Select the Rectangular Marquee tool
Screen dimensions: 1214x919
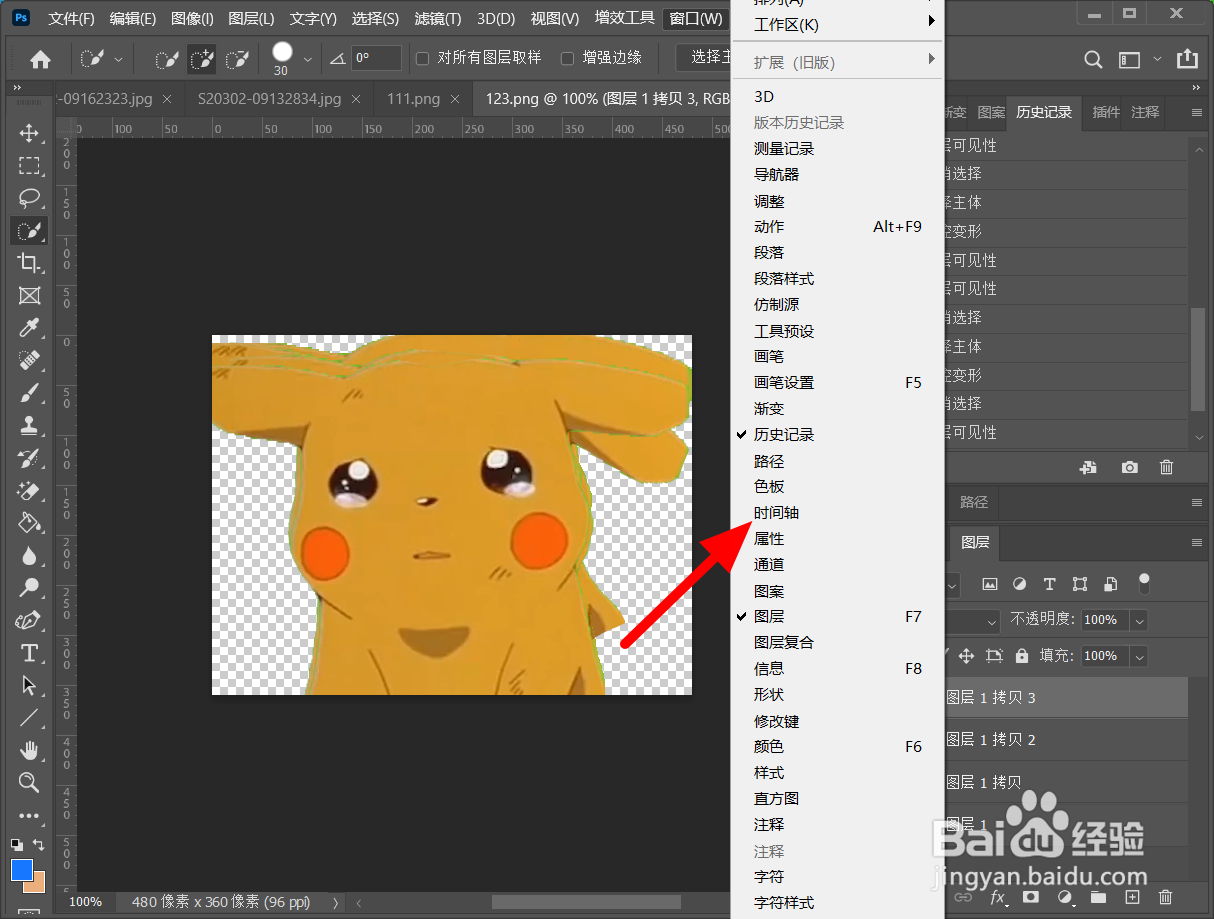pos(29,166)
